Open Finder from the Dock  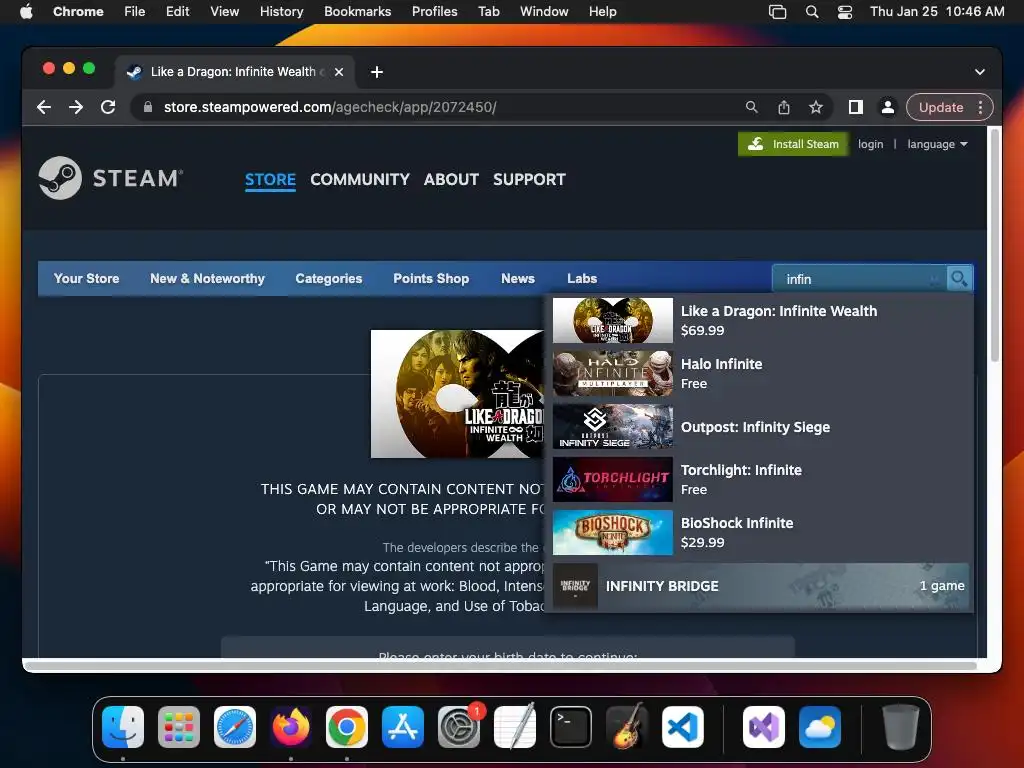[123, 726]
